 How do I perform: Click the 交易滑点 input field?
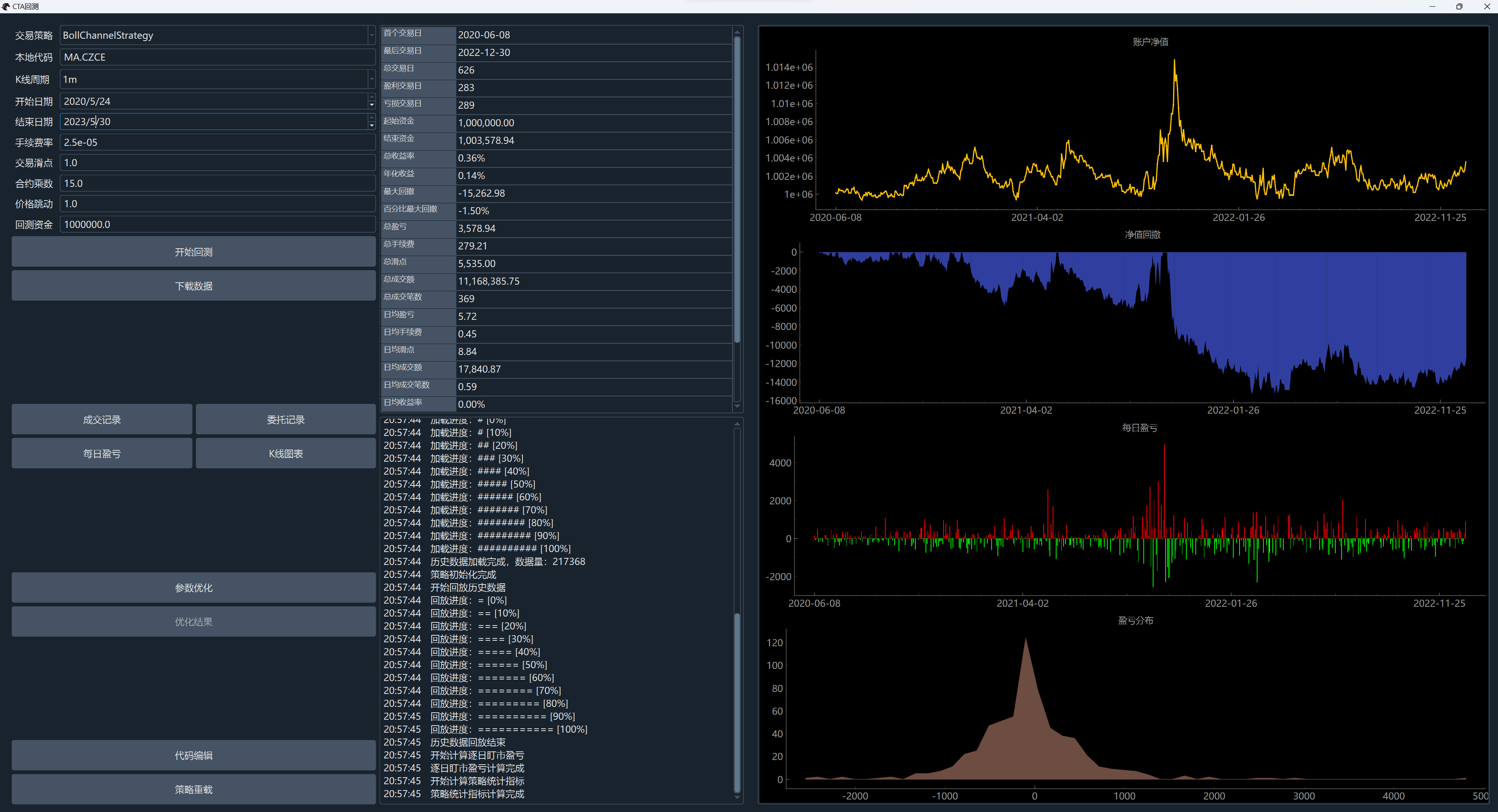pos(217,163)
